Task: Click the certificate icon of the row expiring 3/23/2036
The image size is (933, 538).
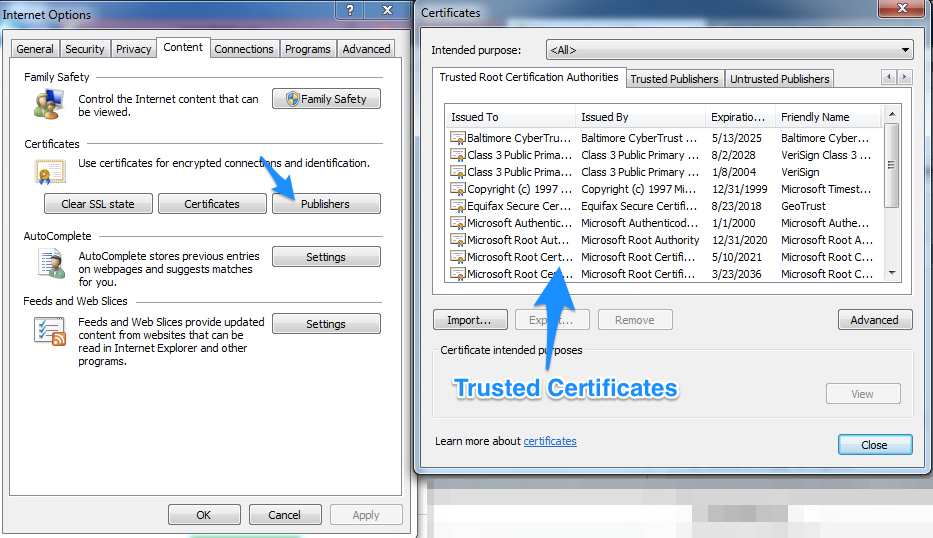Action: (458, 274)
